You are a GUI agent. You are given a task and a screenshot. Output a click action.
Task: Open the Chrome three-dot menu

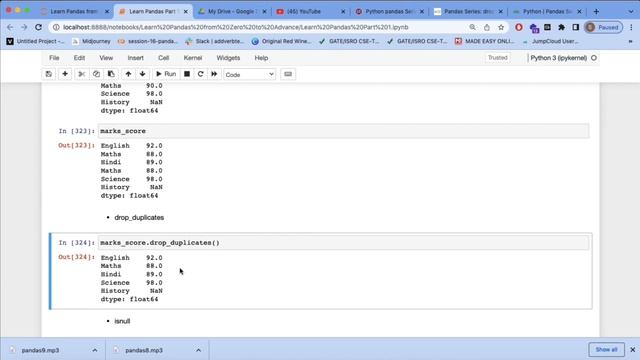coord(631,27)
